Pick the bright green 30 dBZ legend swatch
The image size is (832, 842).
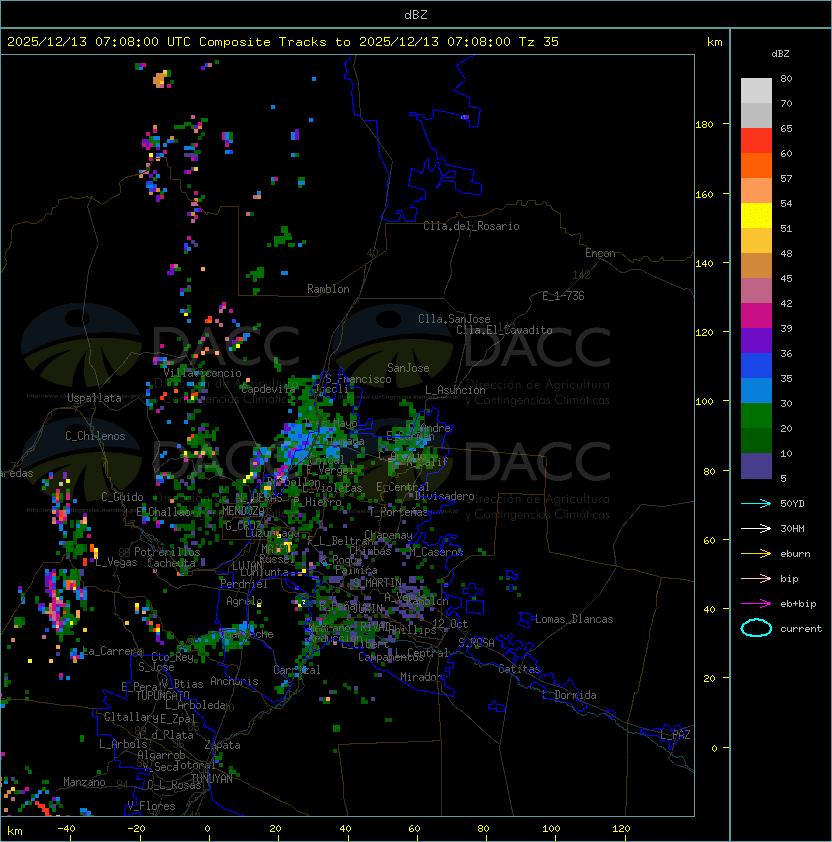pyautogui.click(x=756, y=416)
